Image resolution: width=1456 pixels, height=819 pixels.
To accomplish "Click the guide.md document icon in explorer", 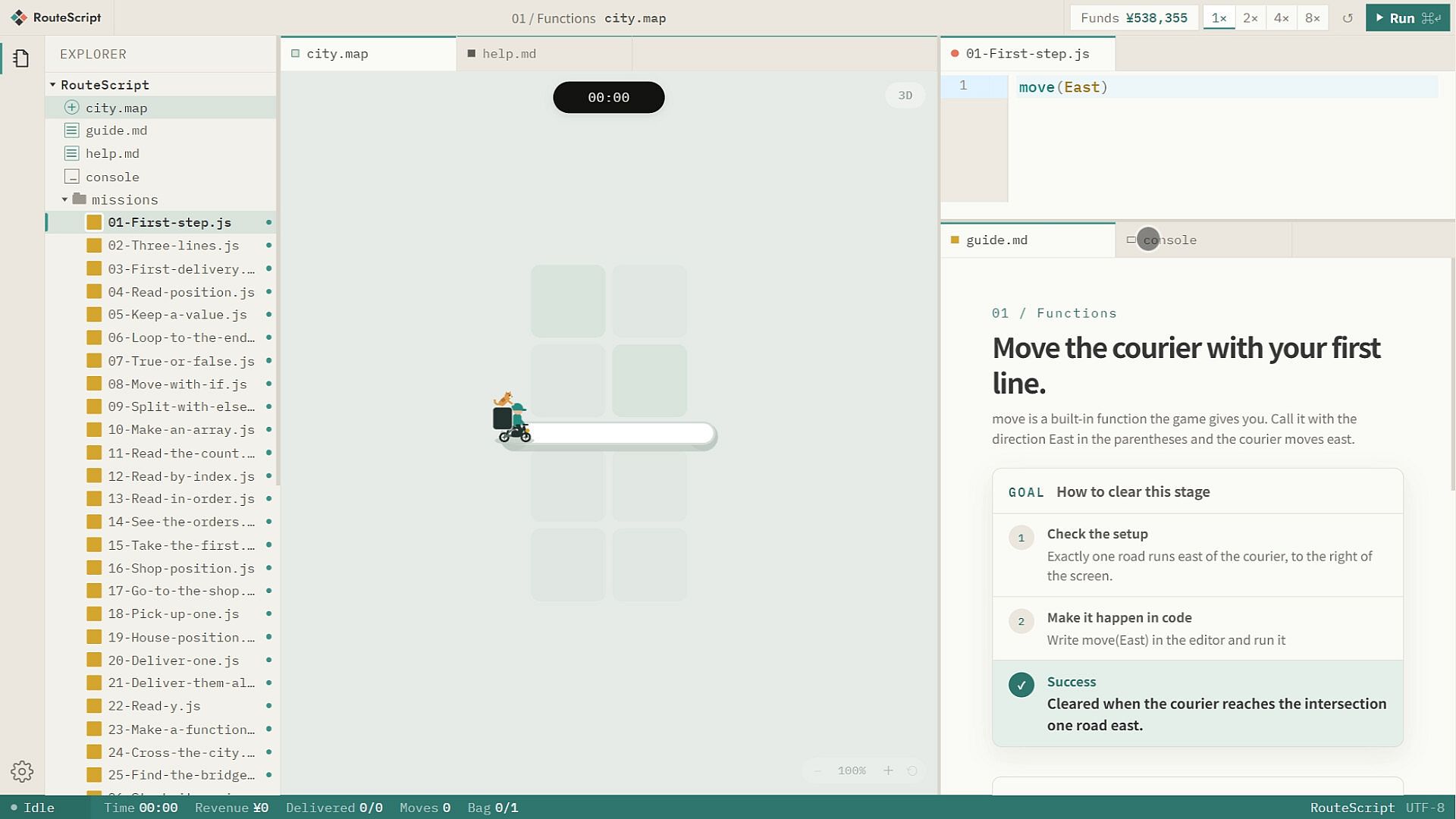I will coord(71,130).
